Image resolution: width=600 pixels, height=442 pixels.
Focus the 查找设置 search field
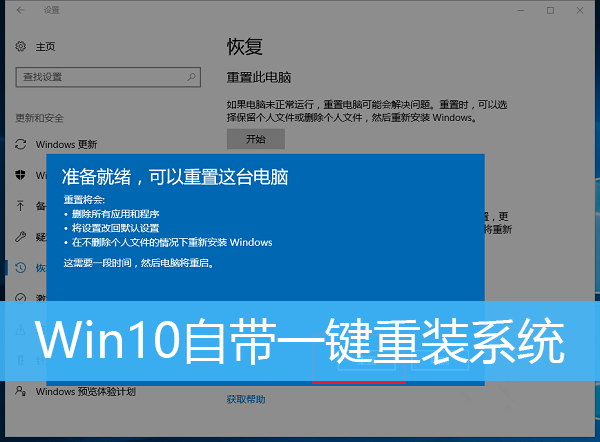click(x=100, y=77)
